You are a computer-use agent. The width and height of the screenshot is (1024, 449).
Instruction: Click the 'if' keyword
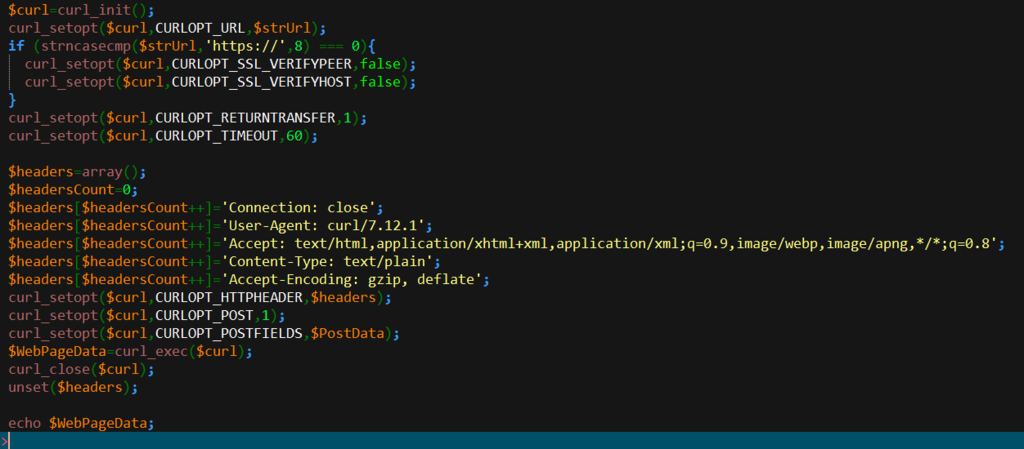[16, 46]
